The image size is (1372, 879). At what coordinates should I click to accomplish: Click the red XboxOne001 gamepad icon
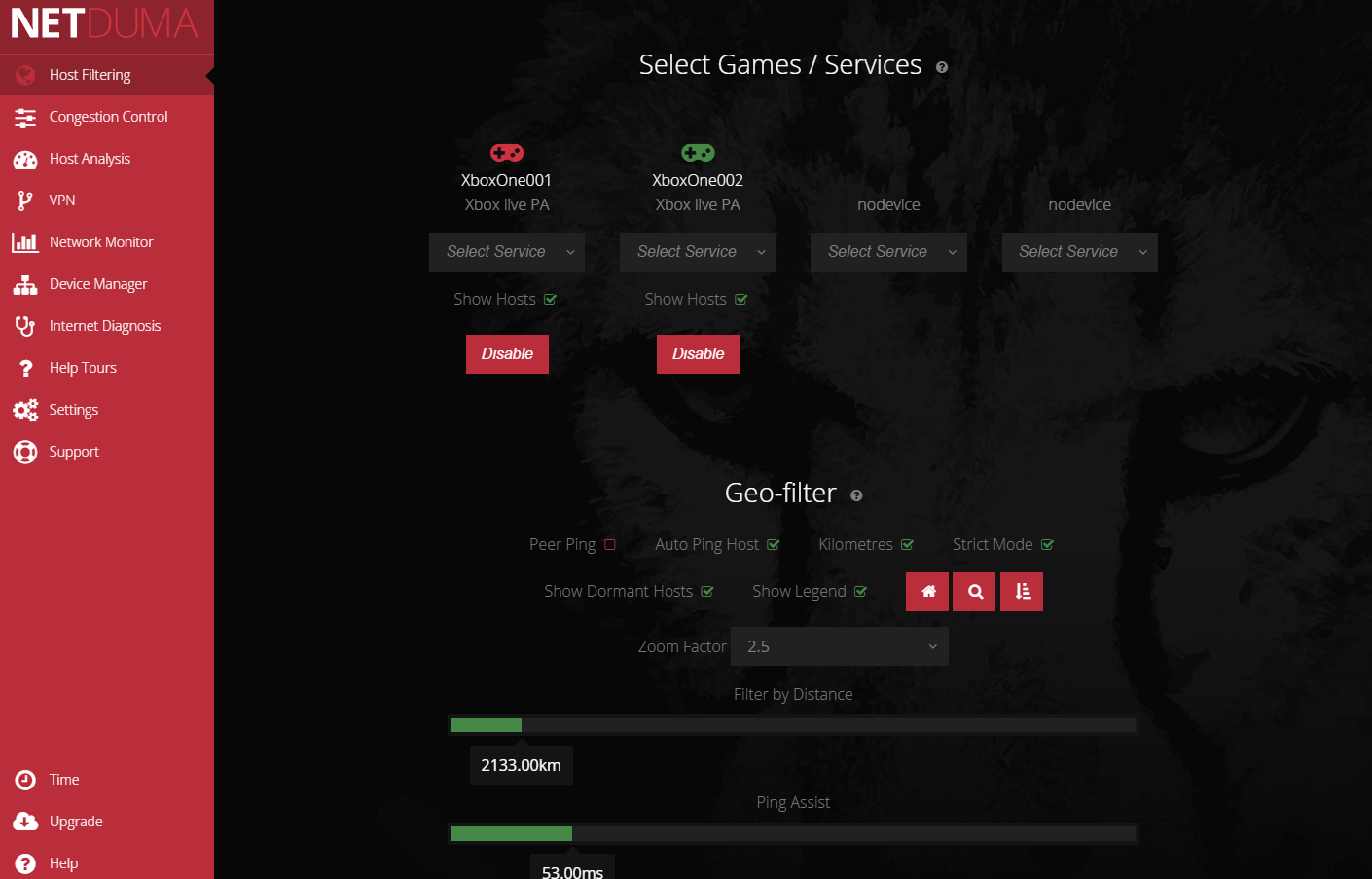click(507, 153)
